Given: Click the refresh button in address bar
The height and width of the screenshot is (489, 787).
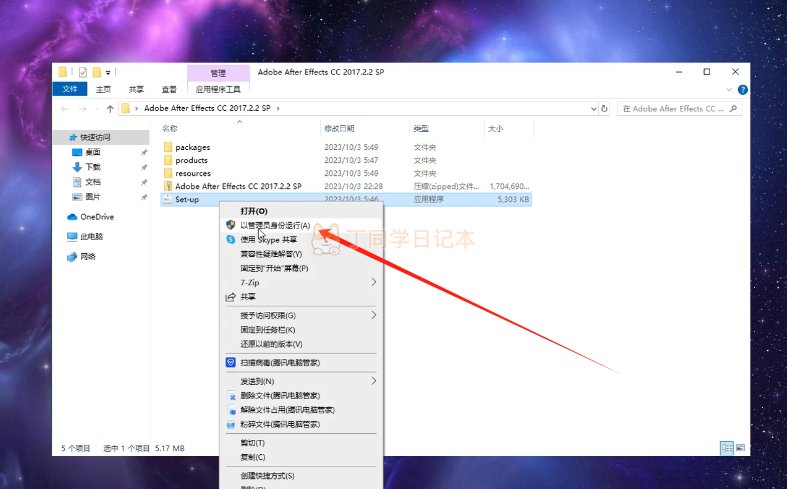Looking at the screenshot, I should (604, 108).
